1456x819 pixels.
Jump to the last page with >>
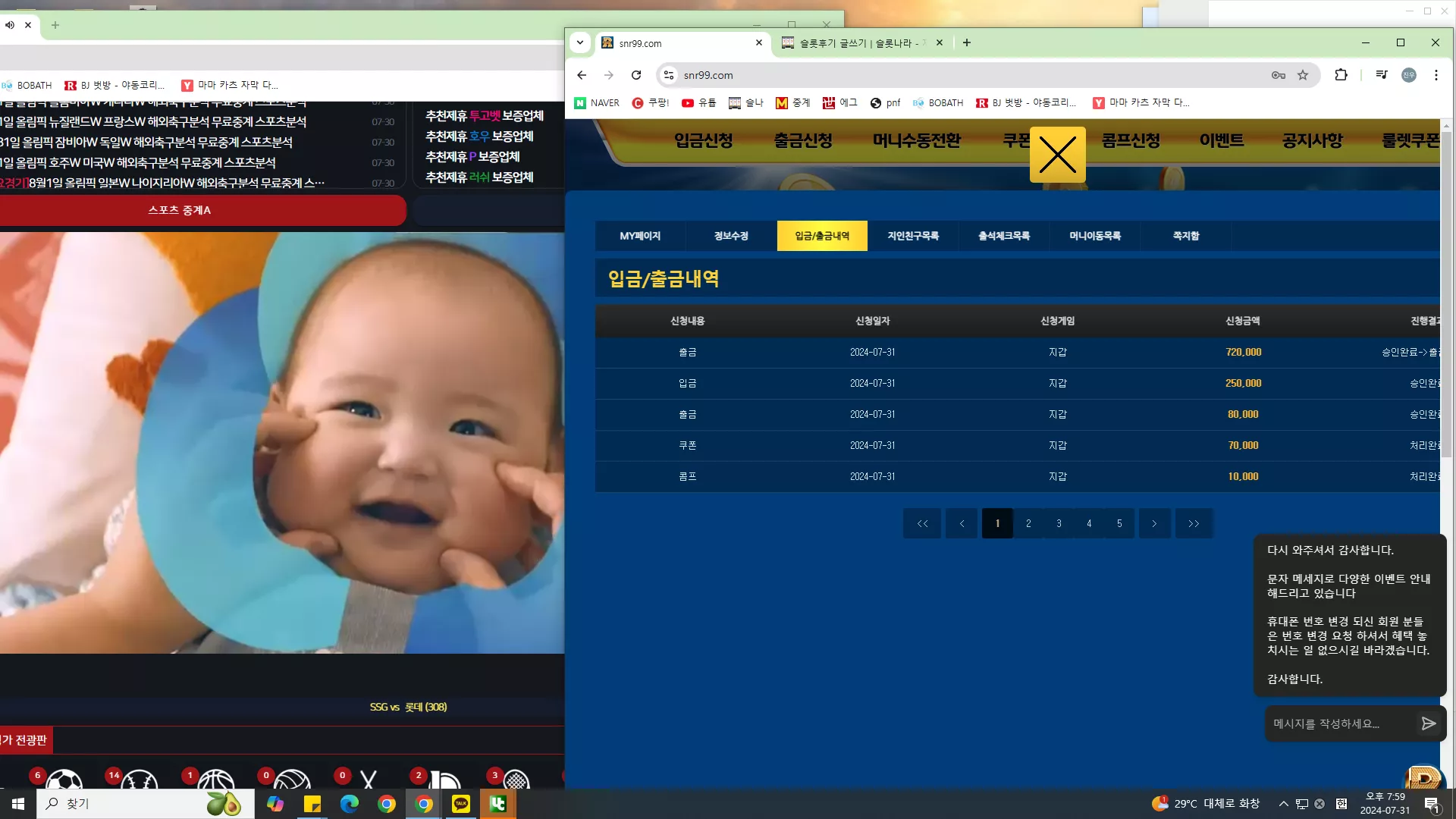click(x=1194, y=523)
